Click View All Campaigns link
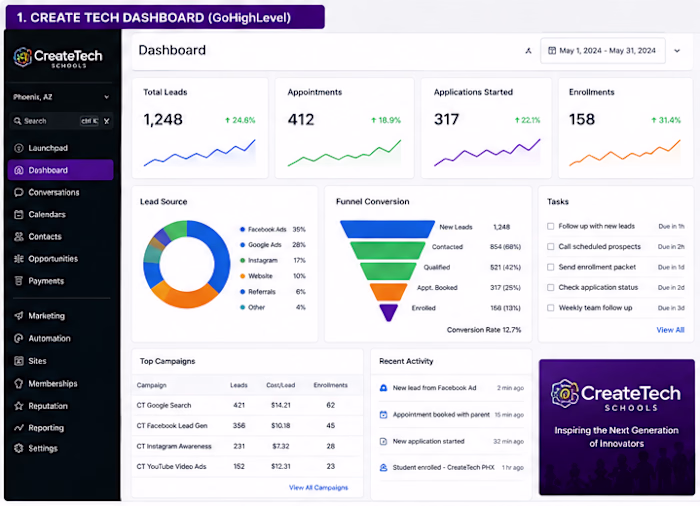 point(318,488)
